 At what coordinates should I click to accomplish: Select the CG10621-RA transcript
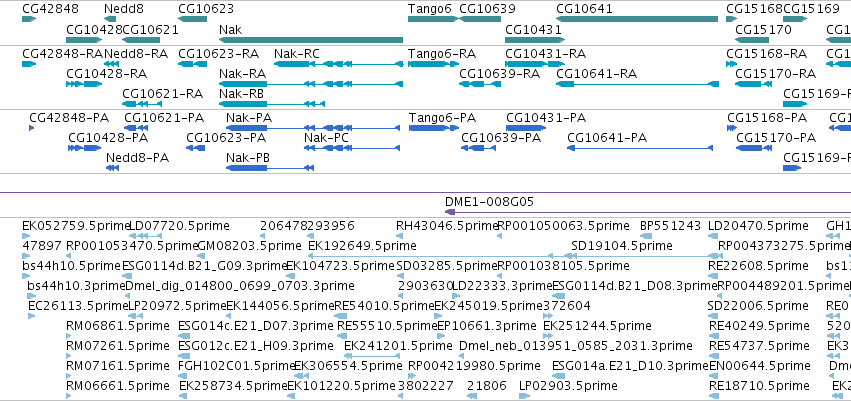141,104
